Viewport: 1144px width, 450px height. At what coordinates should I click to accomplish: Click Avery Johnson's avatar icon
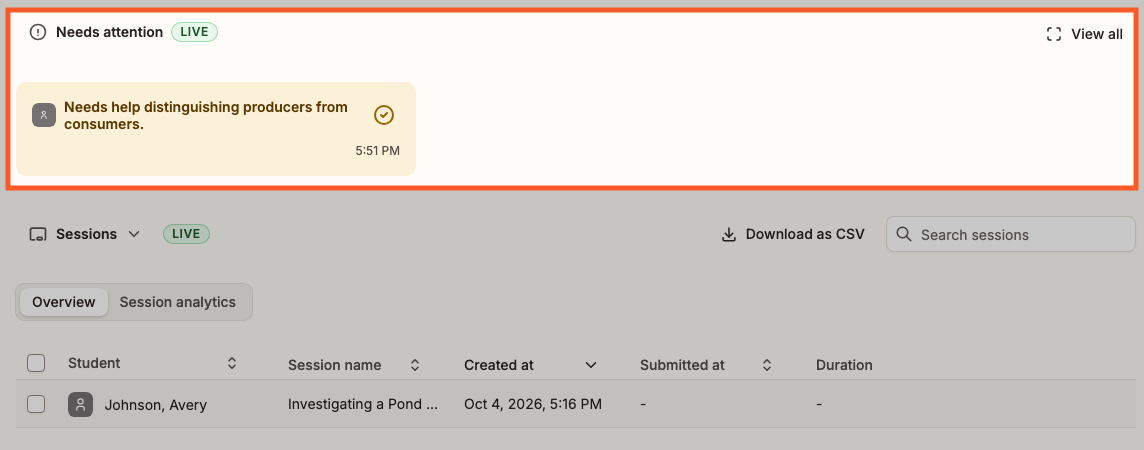[80, 404]
